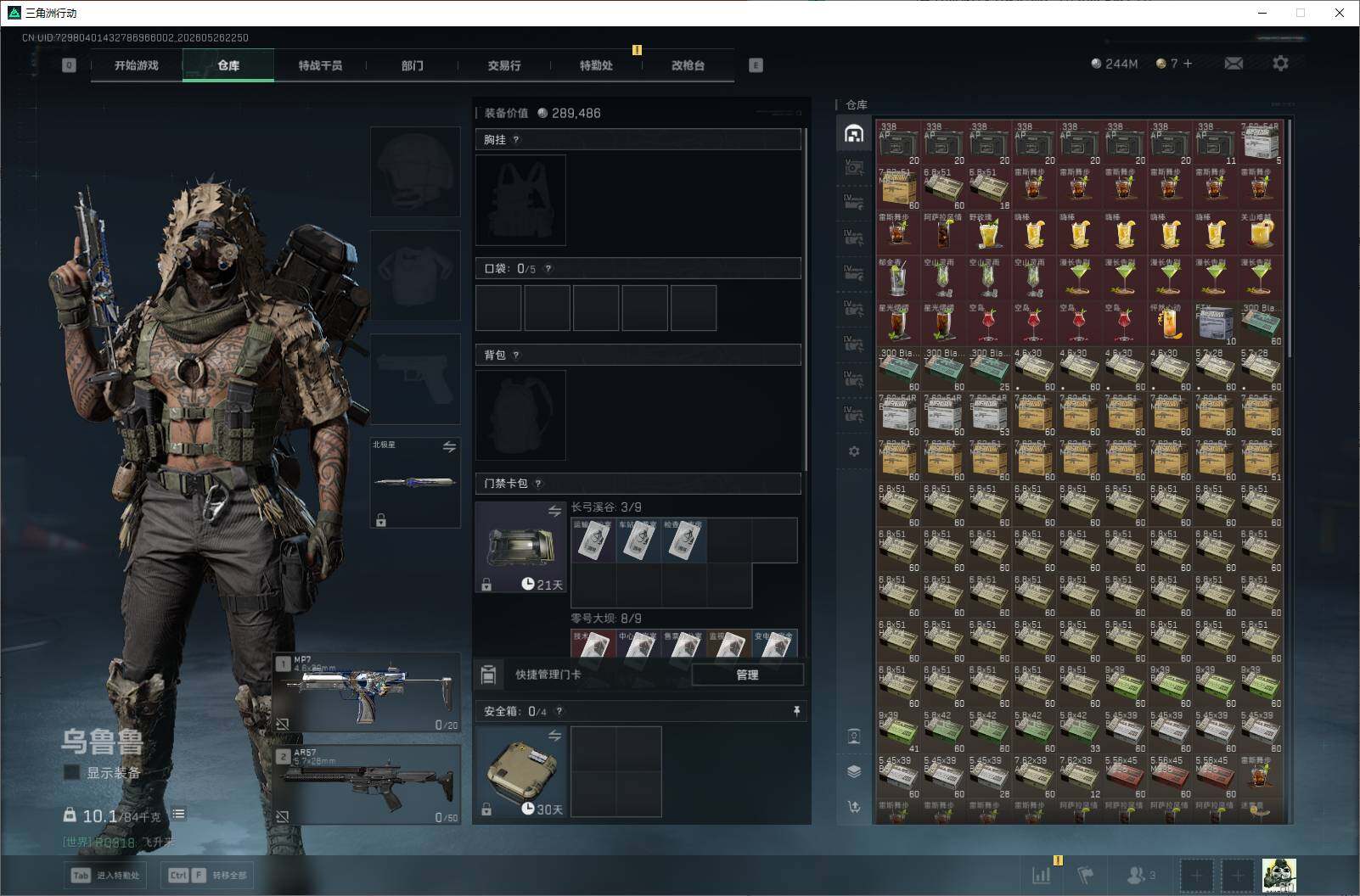Click the sell-cart icon in warehouse sidebar
Screen dimensions: 1360x896
coord(854,807)
